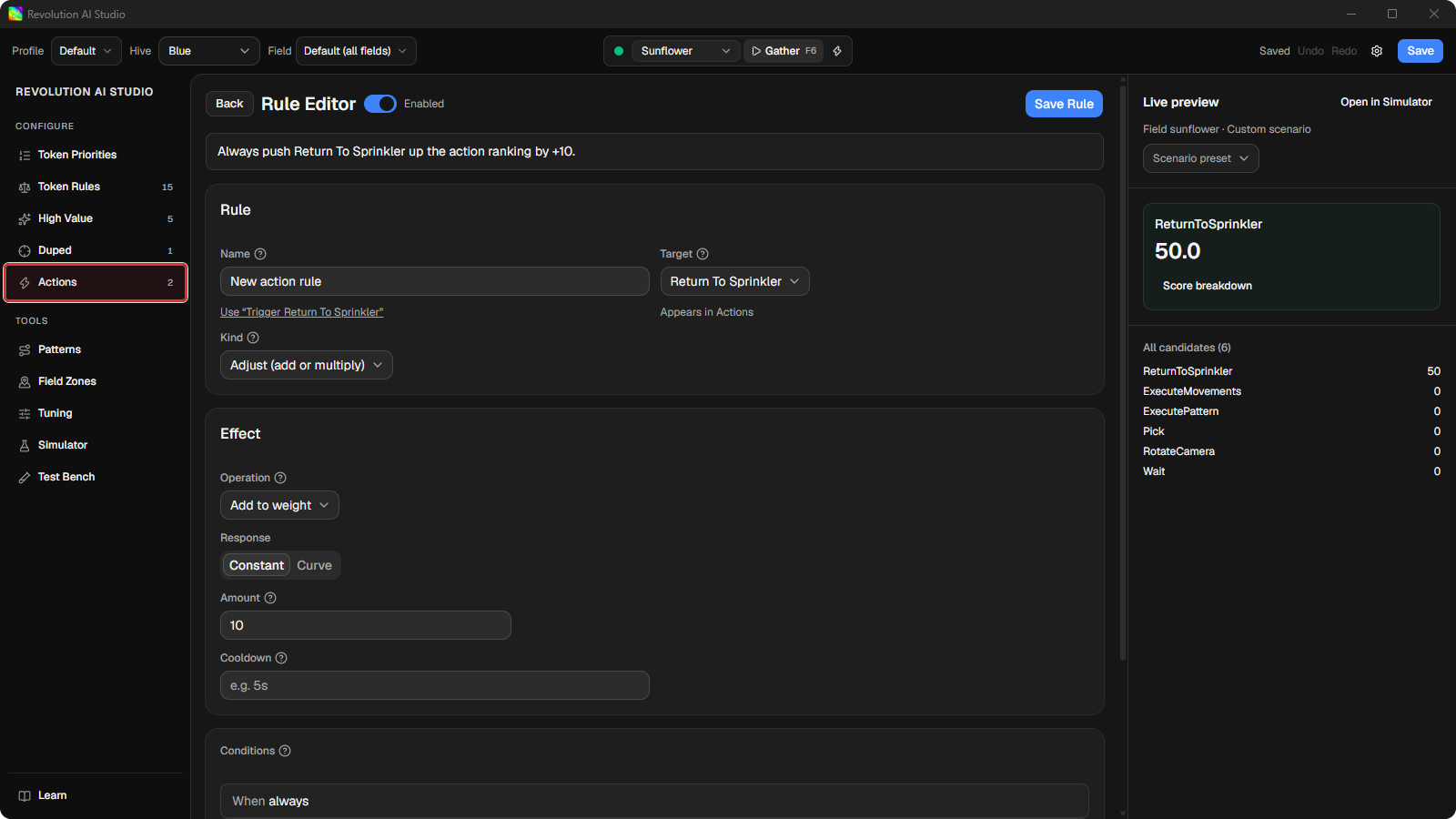Click the help icon next to Name
Viewport: 1456px width, 819px height.
click(x=260, y=254)
